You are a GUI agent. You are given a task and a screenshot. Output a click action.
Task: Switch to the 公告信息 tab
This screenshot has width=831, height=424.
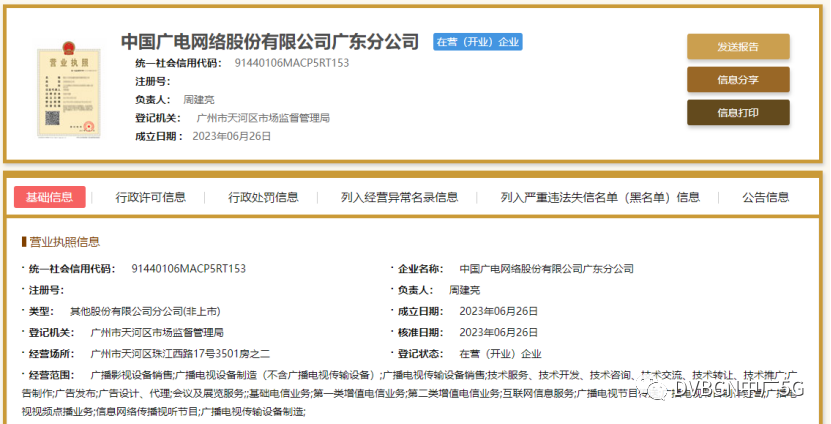(x=766, y=198)
